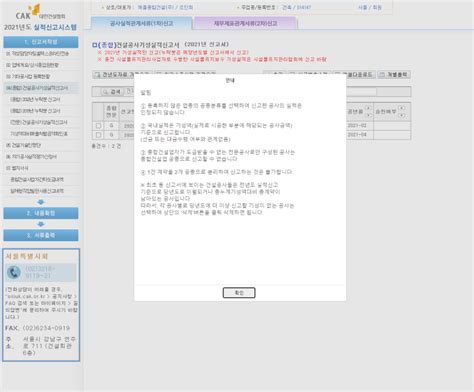Image resolution: width=474 pixels, height=392 pixels.
Task: Sort 승인여부 column descending arrow
Action: pos(402,115)
